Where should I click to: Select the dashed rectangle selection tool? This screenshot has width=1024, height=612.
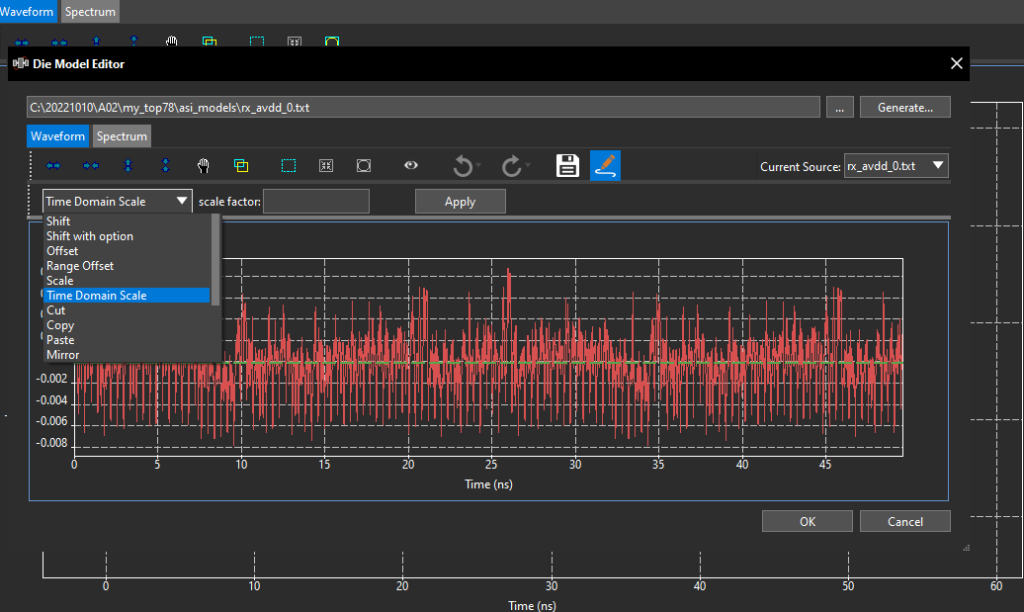click(288, 166)
